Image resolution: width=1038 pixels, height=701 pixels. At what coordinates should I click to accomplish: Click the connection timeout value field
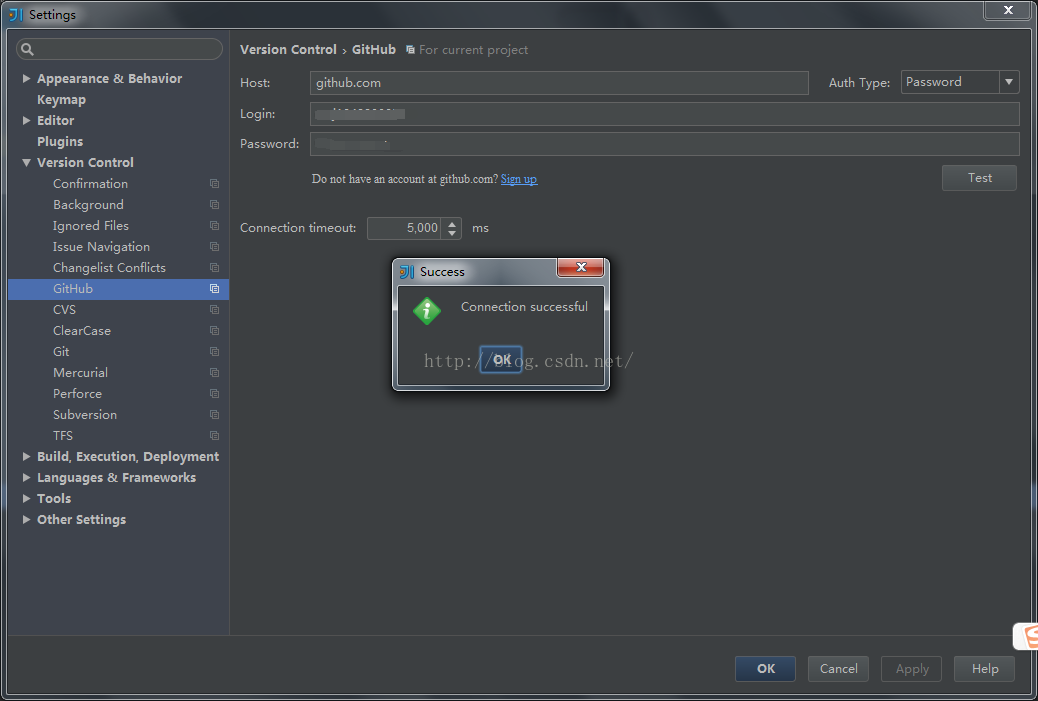tap(406, 228)
